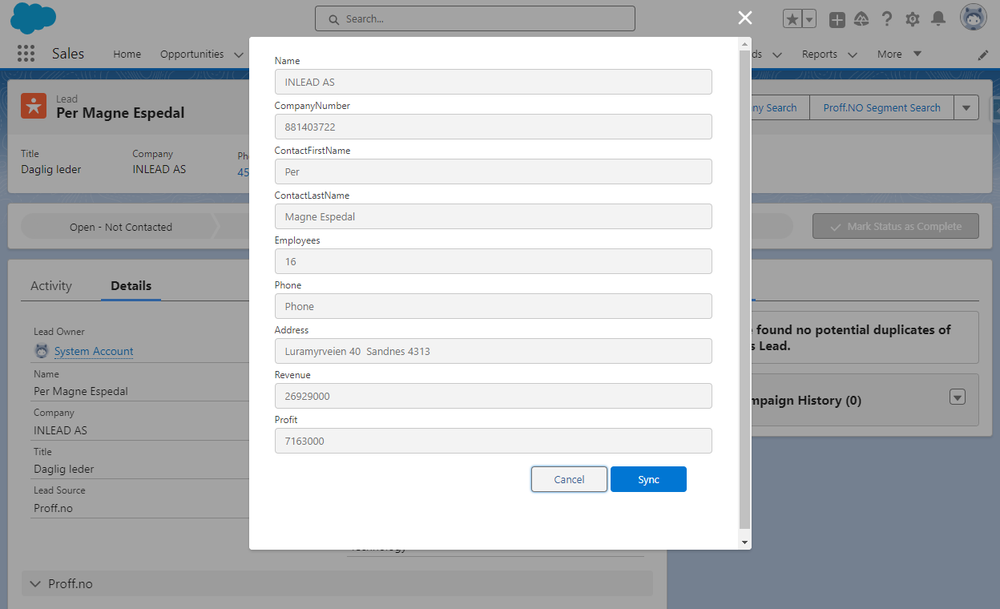
Task: Click the modal scrollbar up arrow
Action: coord(744,44)
